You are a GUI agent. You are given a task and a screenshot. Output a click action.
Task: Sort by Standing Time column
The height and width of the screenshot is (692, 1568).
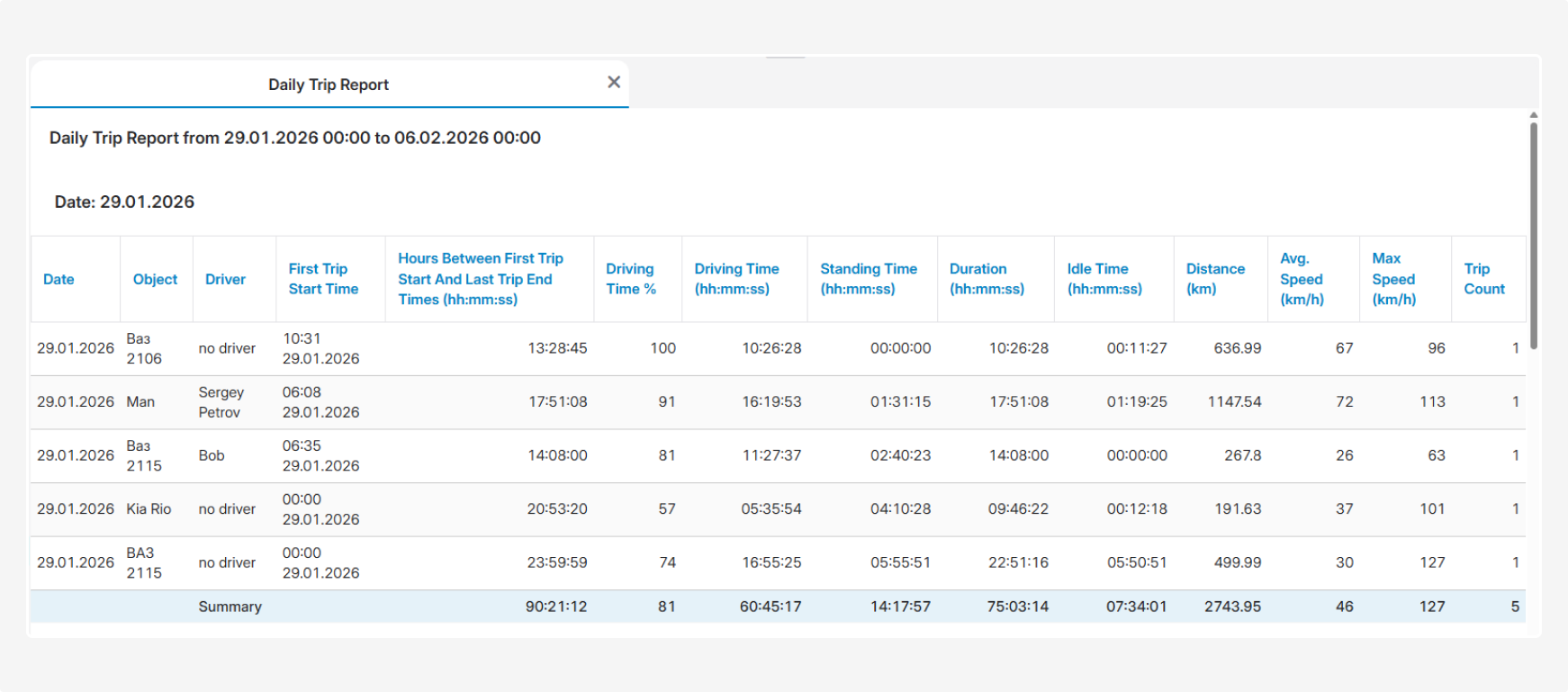coord(869,279)
